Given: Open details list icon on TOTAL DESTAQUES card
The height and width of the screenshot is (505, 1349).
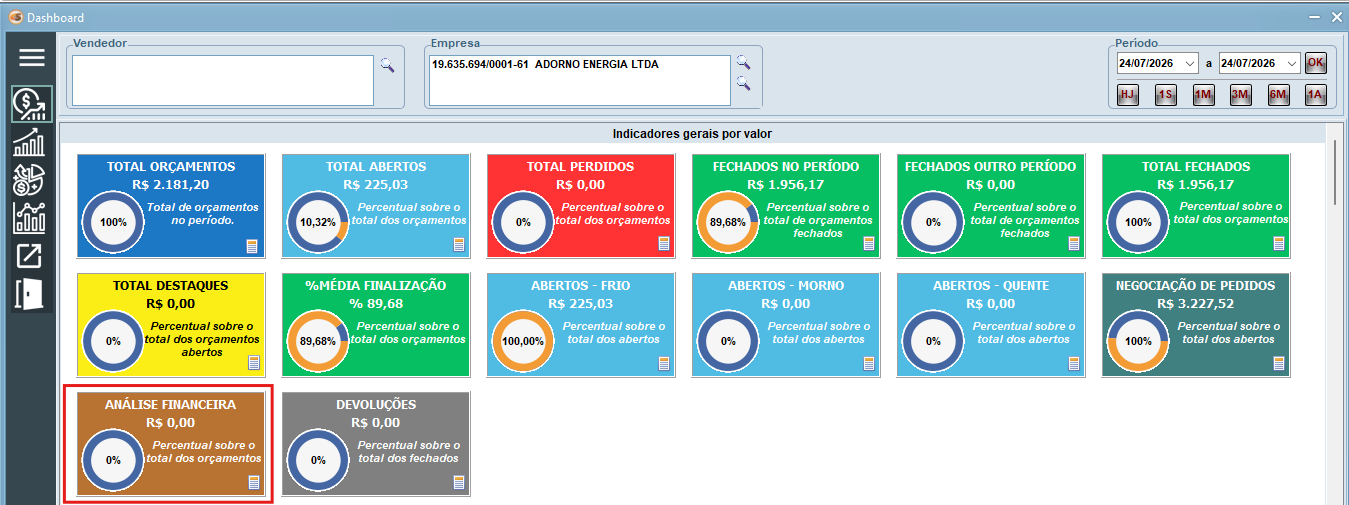Looking at the screenshot, I should (253, 363).
